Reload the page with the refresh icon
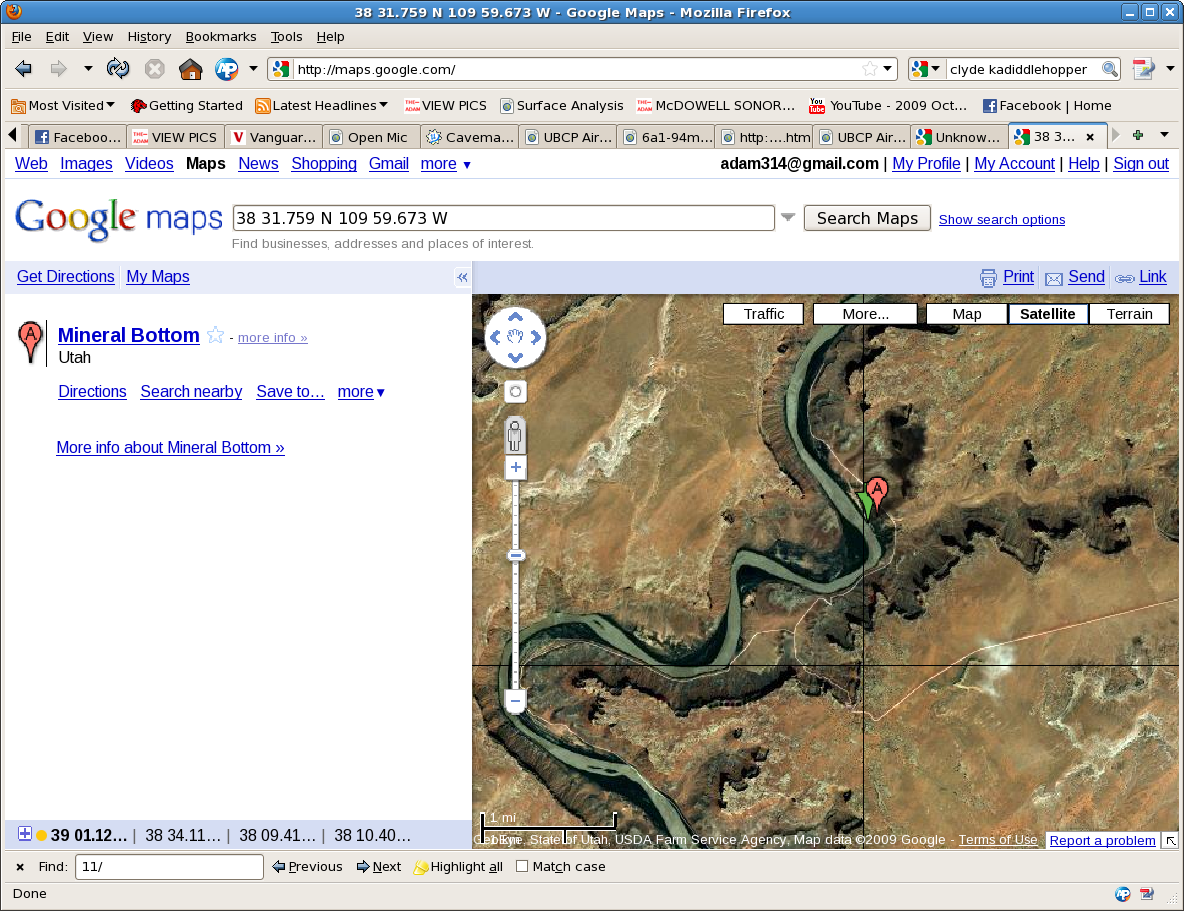1184x911 pixels. (x=118, y=69)
